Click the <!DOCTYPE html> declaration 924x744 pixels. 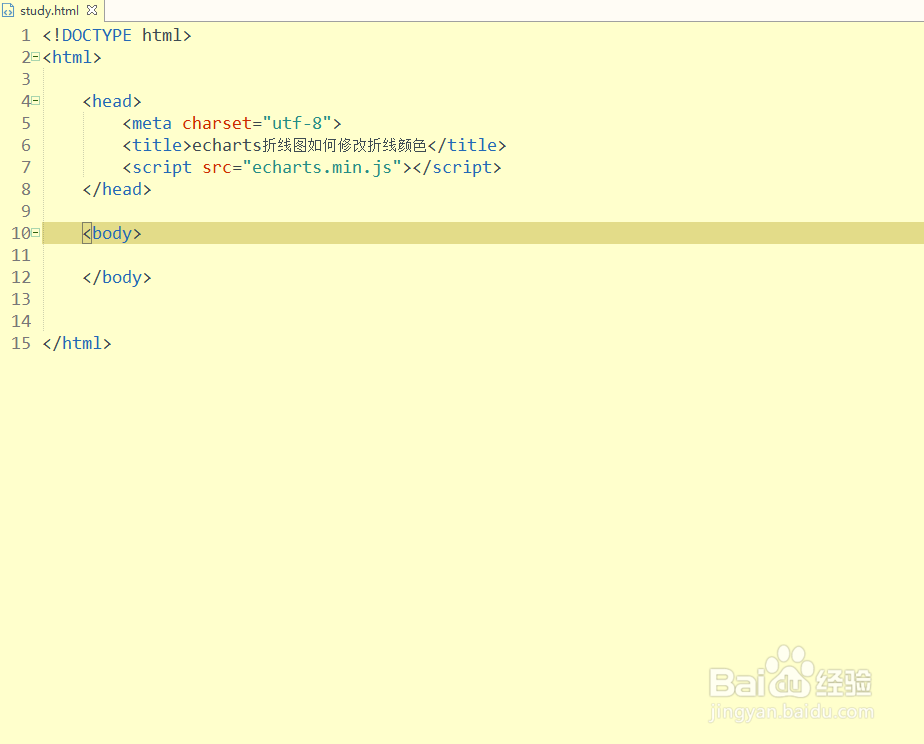pos(117,35)
